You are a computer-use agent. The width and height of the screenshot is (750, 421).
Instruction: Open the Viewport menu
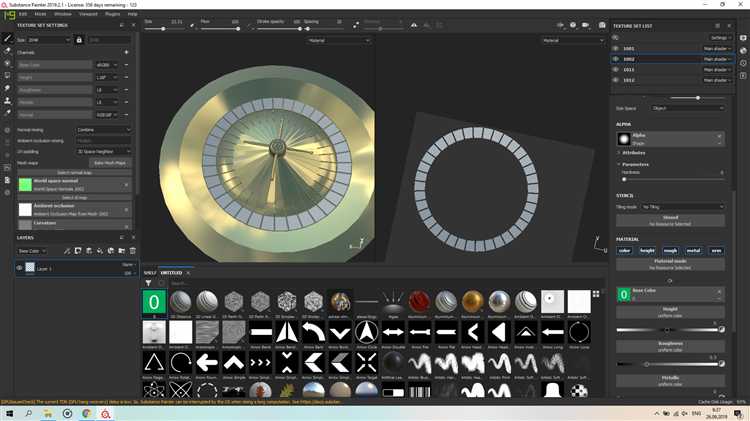[90, 14]
